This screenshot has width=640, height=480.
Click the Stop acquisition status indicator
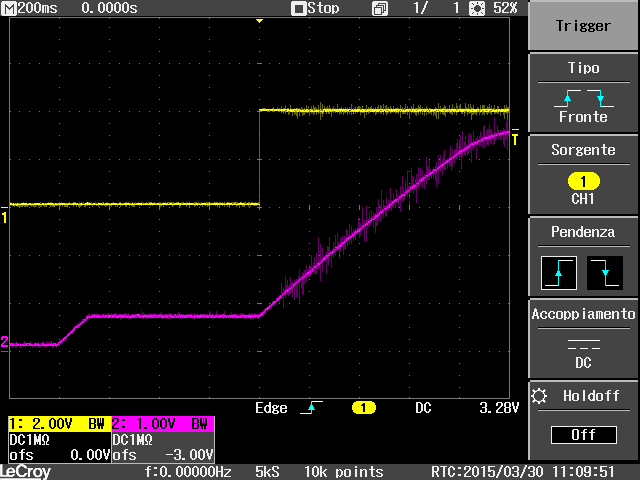tap(315, 8)
